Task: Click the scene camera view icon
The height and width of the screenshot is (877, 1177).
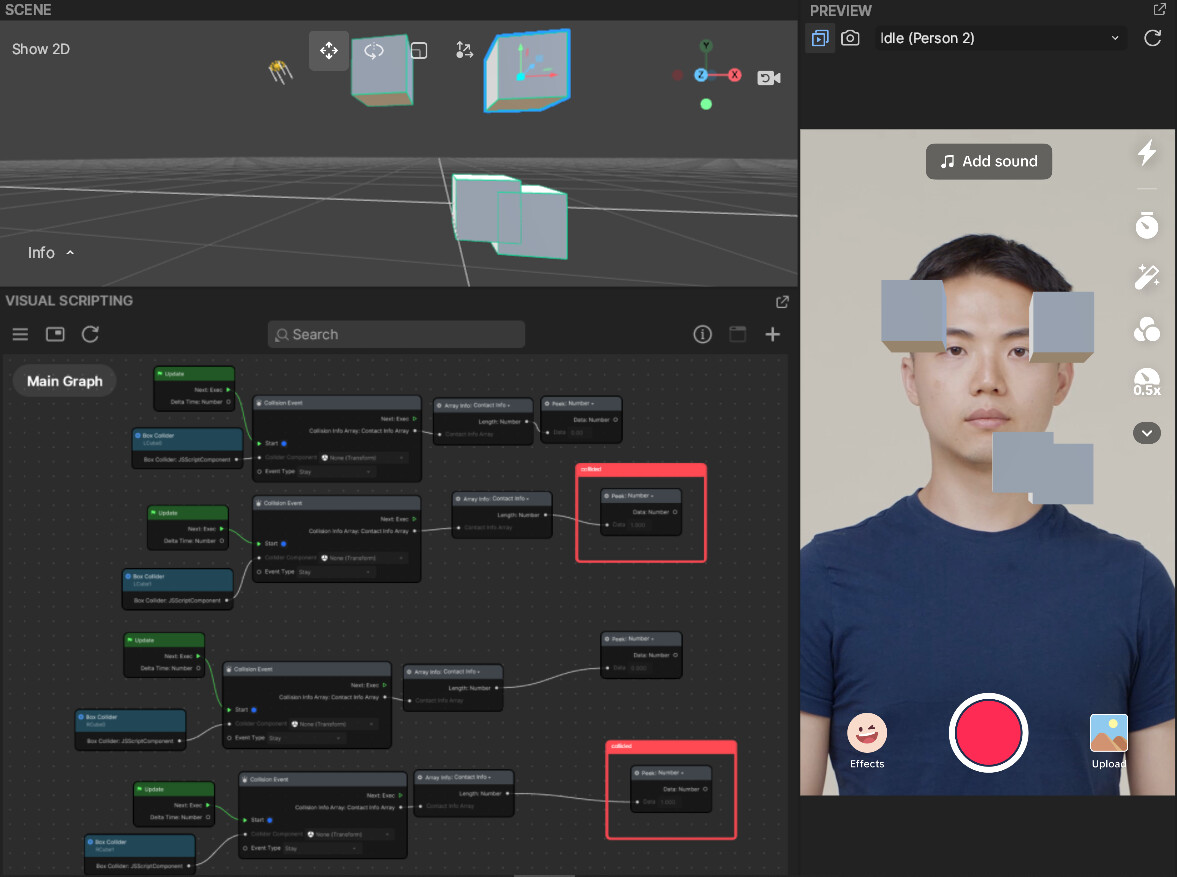Action: pos(769,77)
